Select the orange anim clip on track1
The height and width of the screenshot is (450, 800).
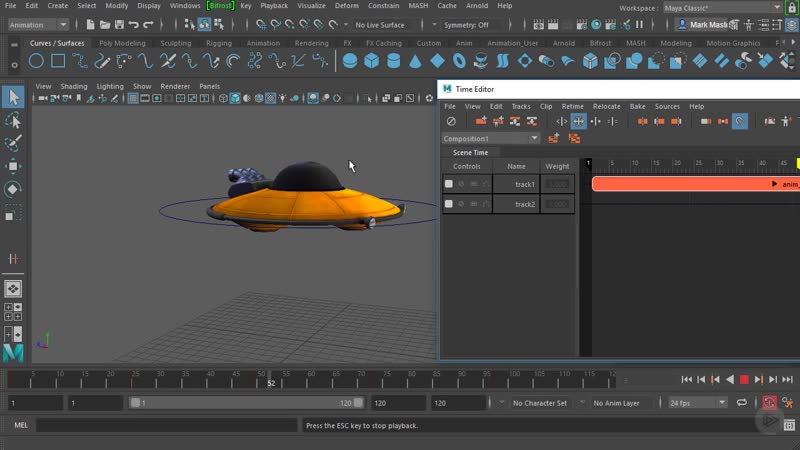(x=695, y=184)
